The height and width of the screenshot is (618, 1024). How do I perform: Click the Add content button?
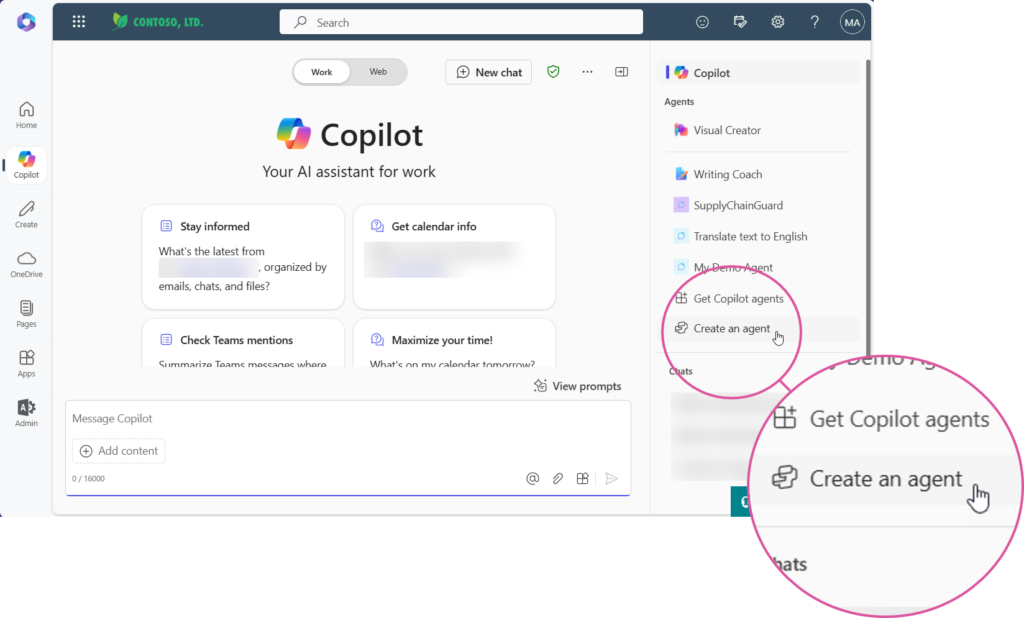[x=119, y=451]
